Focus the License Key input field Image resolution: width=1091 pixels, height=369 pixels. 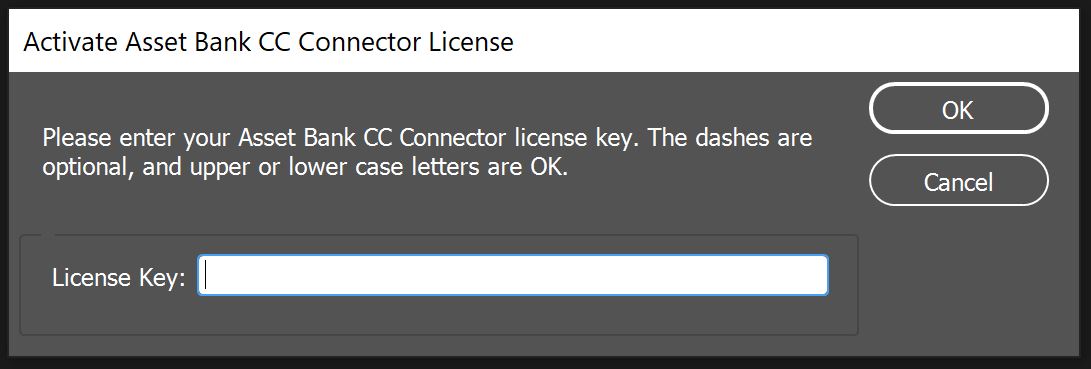pyautogui.click(x=513, y=275)
